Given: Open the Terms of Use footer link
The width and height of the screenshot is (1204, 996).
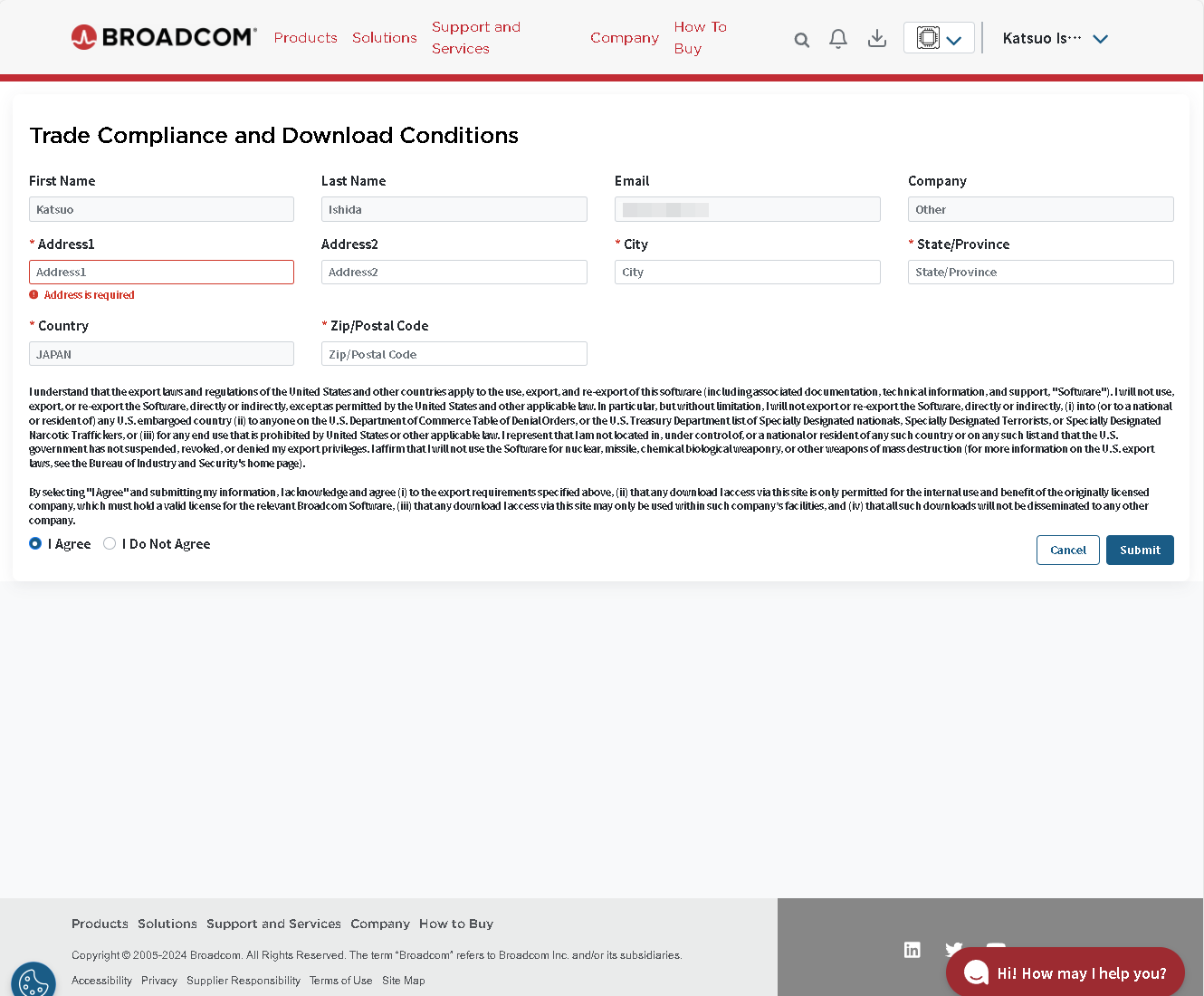Looking at the screenshot, I should click(340, 981).
